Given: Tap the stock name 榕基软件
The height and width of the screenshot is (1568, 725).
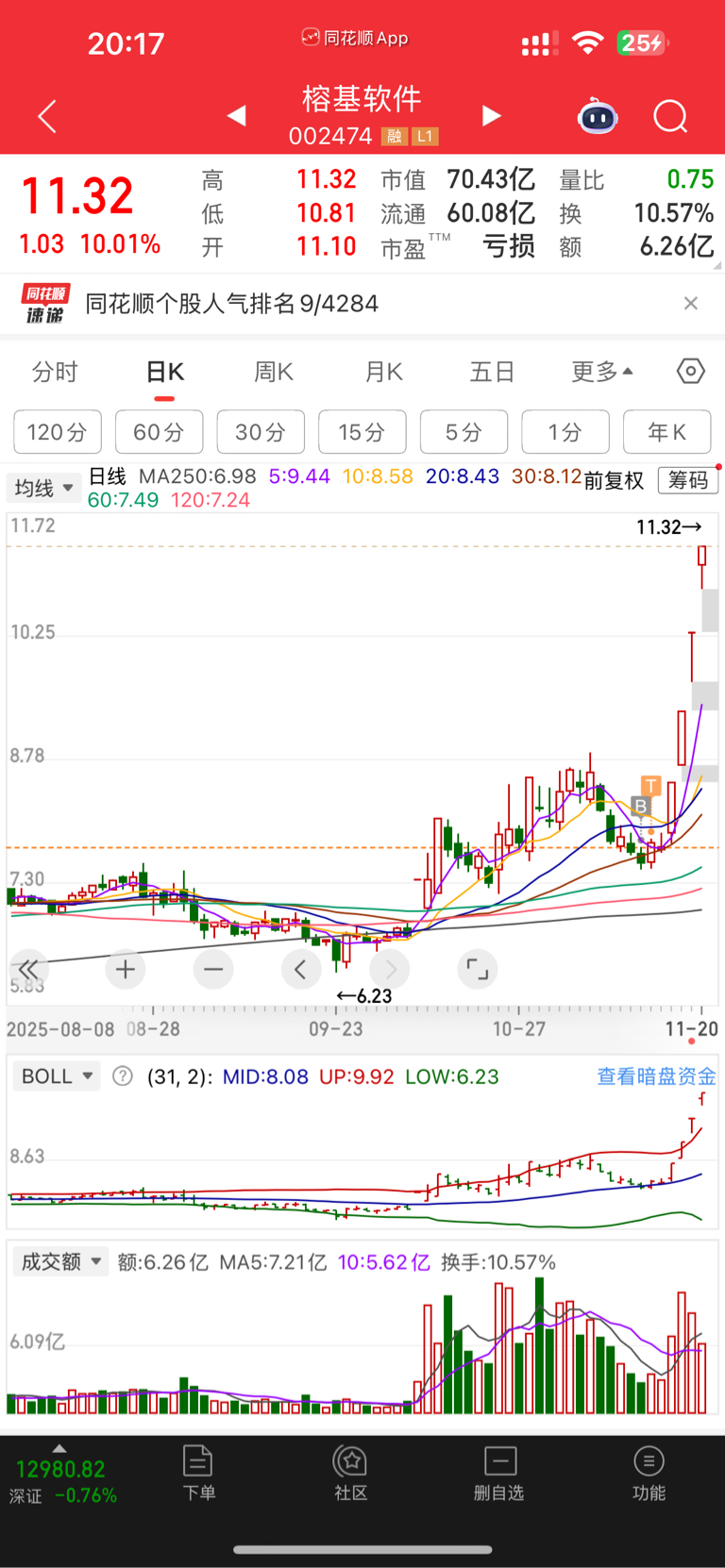Looking at the screenshot, I should pos(362,98).
